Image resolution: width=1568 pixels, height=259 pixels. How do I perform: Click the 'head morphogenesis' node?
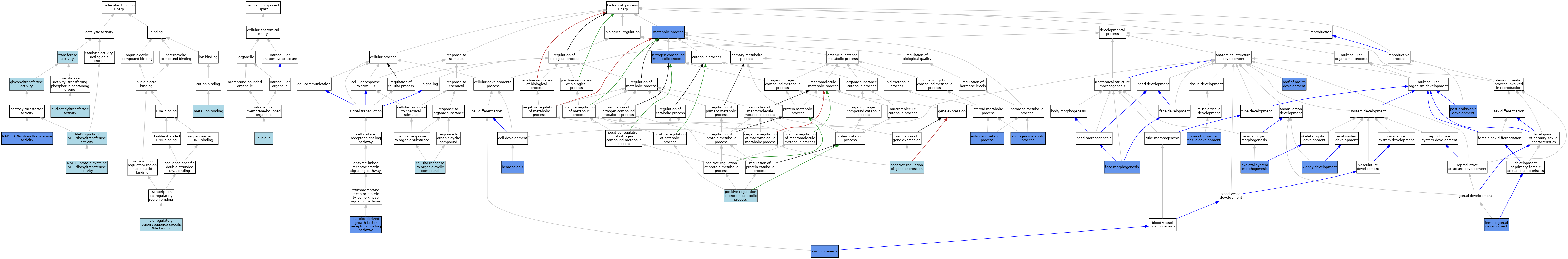coord(1094,138)
